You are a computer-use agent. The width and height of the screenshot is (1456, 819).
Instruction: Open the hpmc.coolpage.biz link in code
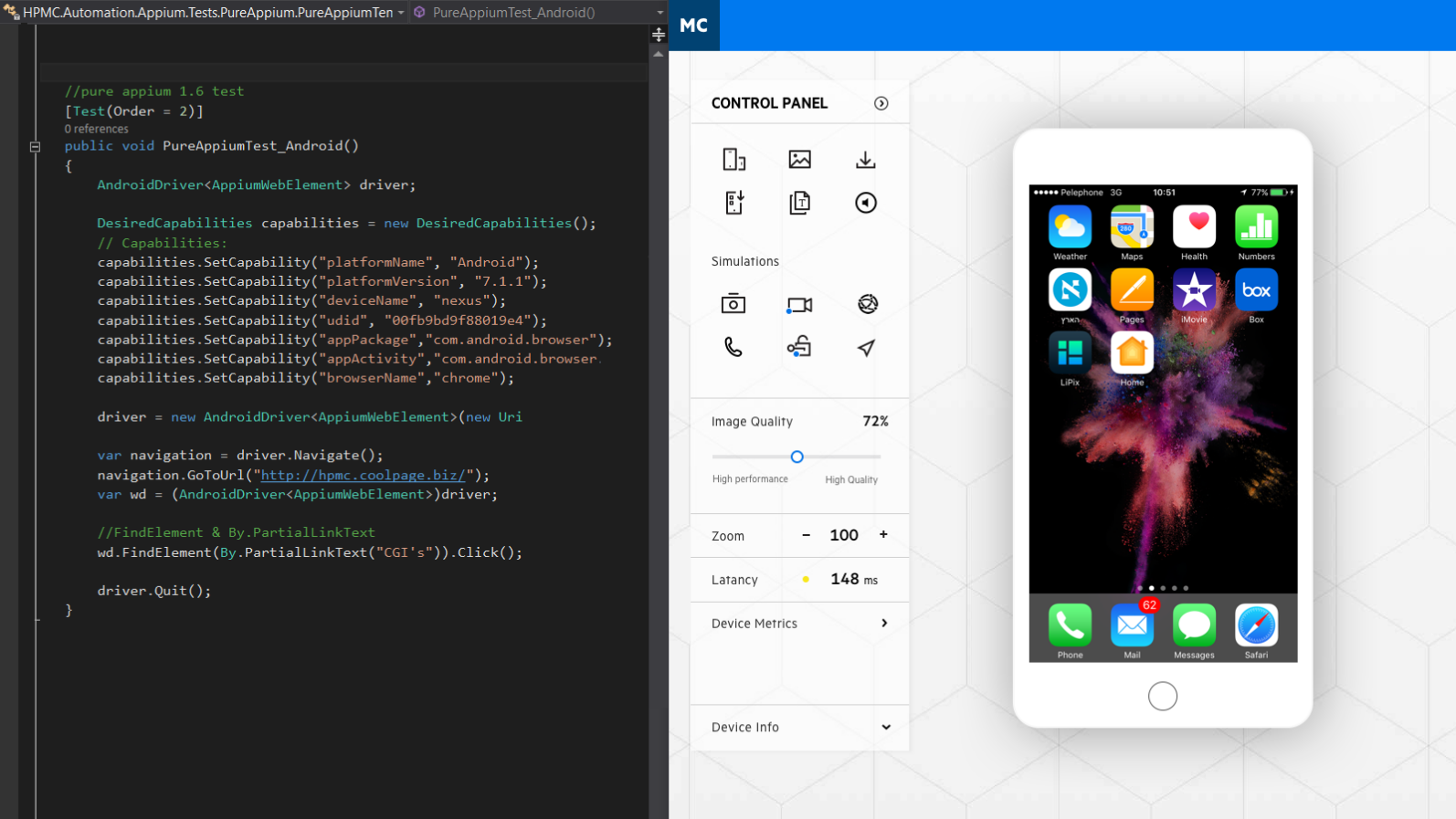[x=363, y=475]
